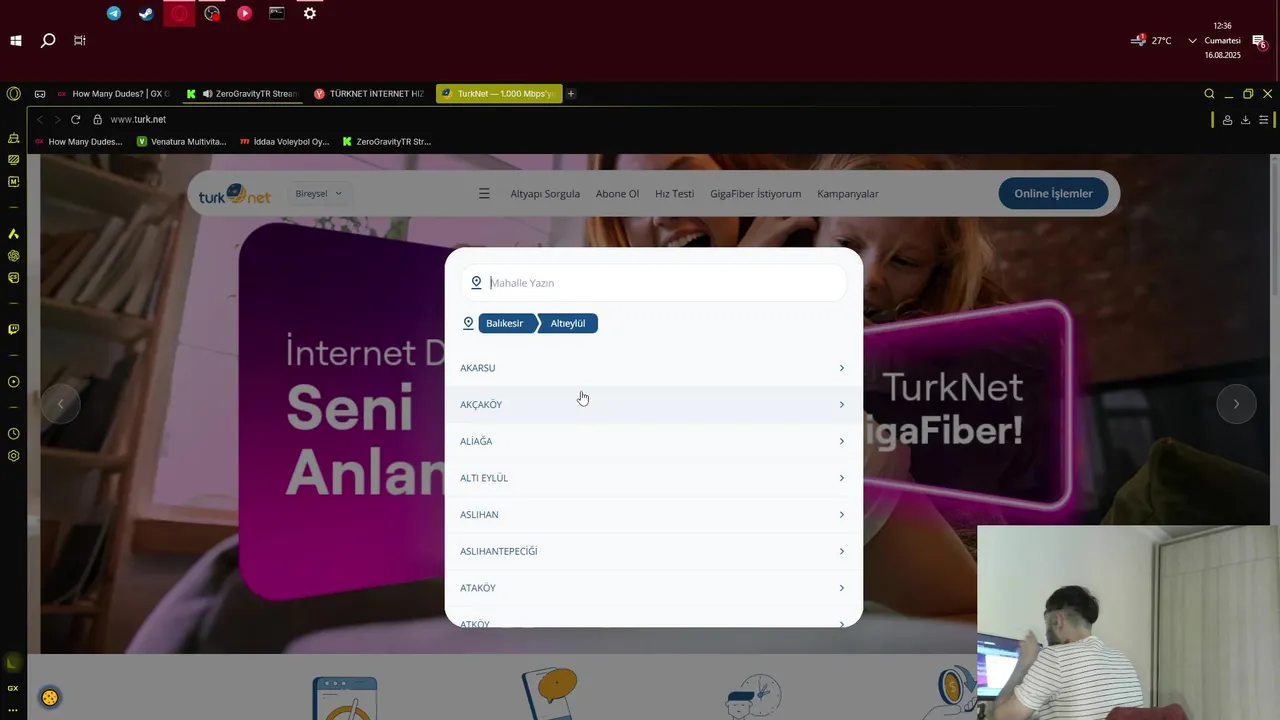Viewport: 1280px width, 720px height.
Task: Open Task View on the taskbar
Action: (80, 41)
